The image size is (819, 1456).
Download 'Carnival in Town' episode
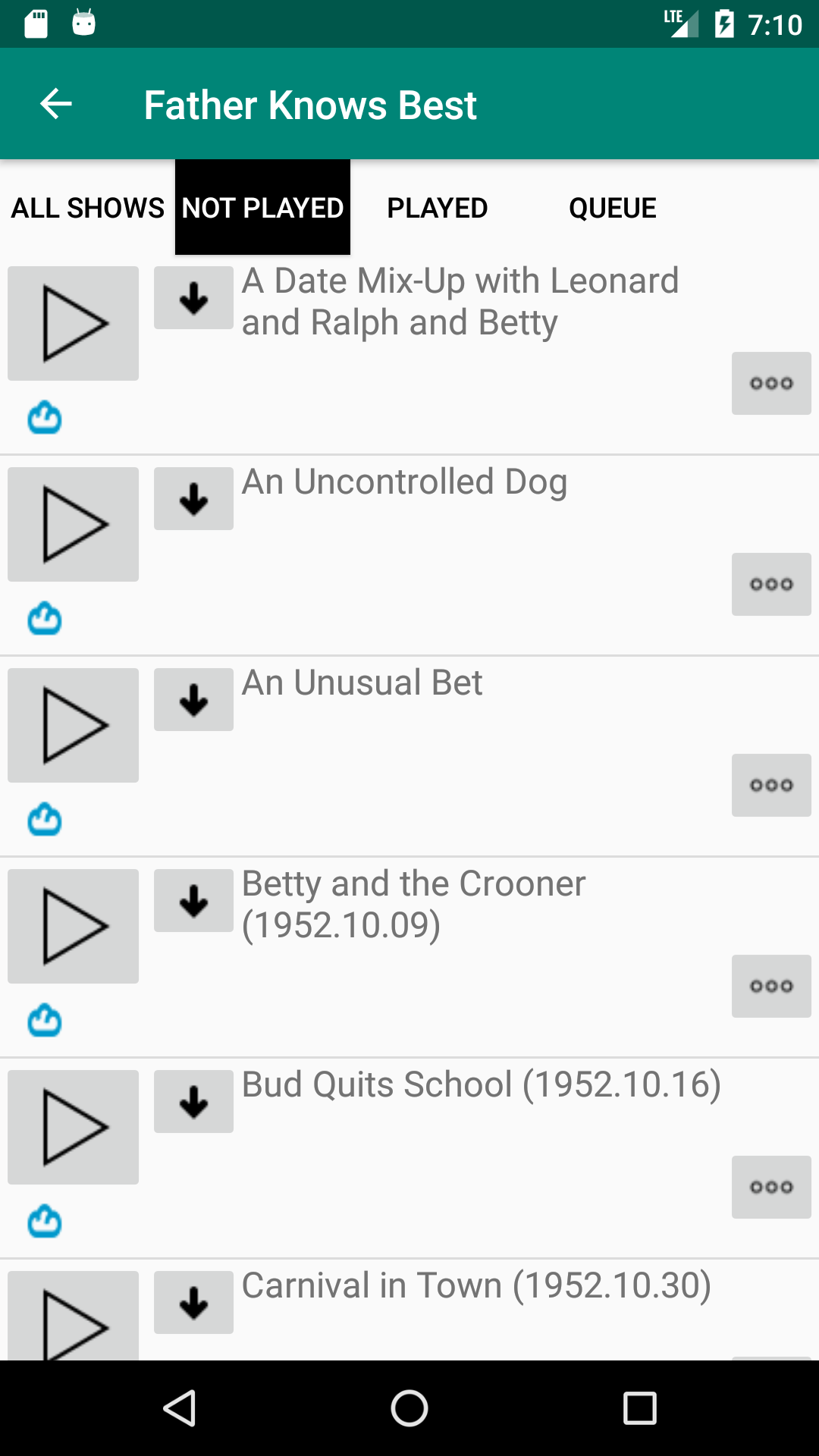[193, 1302]
